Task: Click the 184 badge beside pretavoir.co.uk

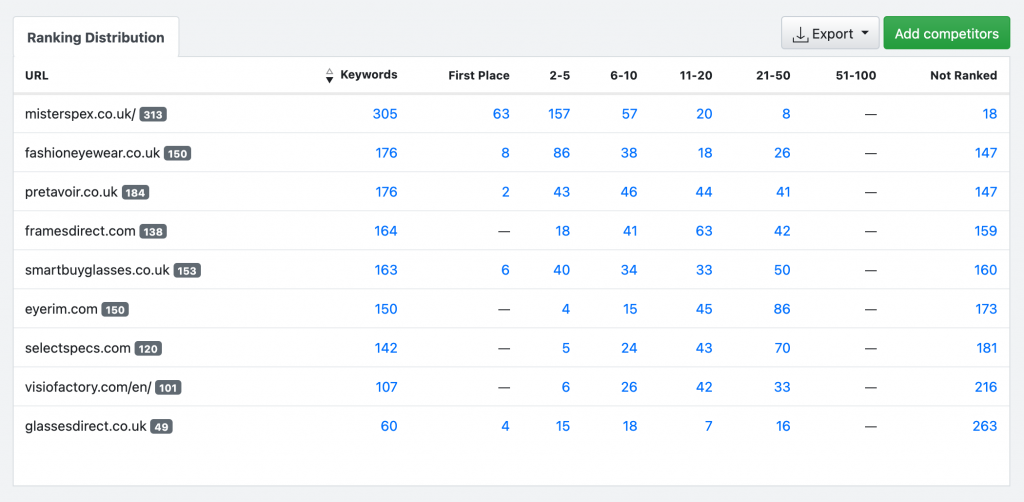Action: point(135,193)
